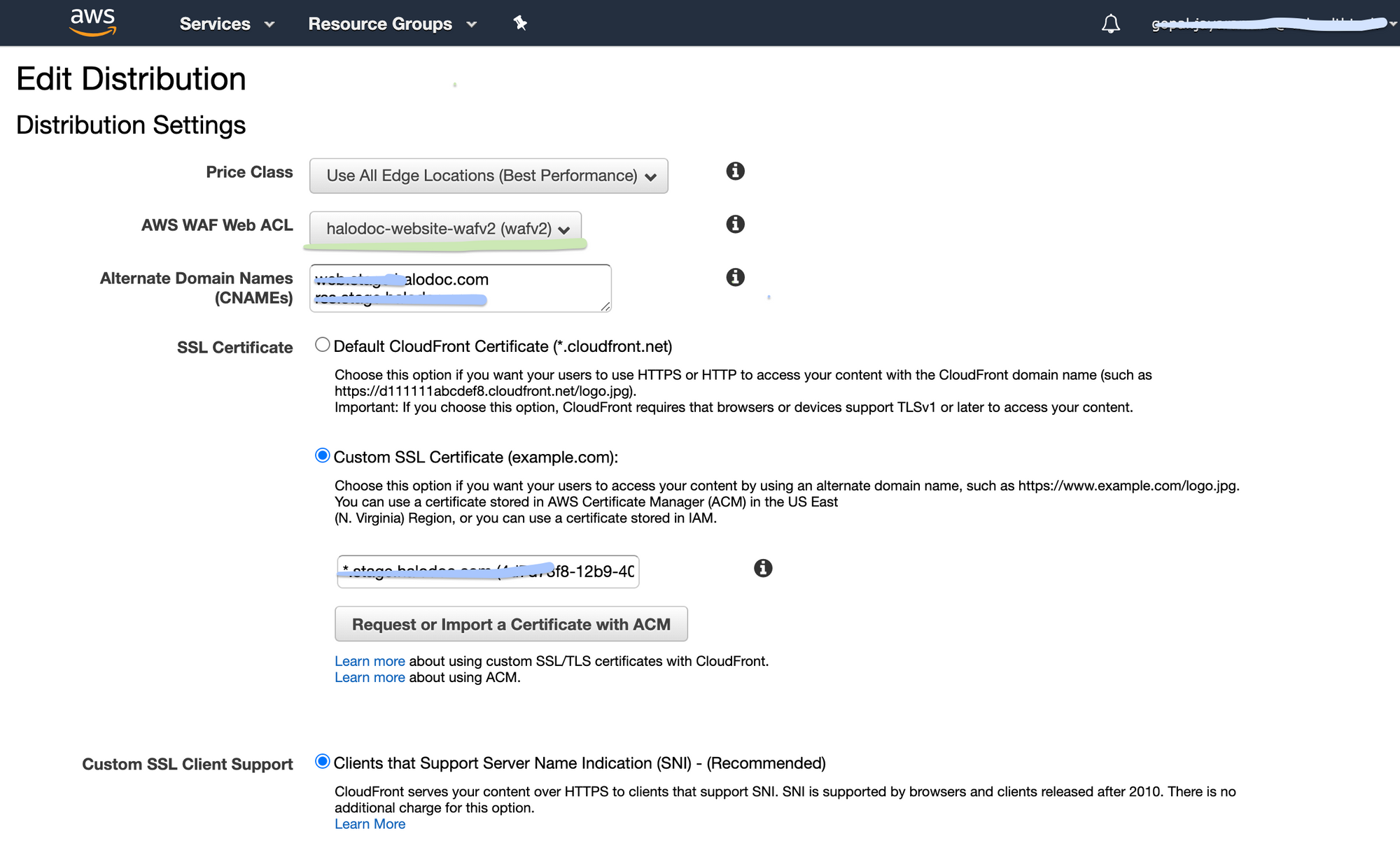Screen dimensions: 1400x850
Task: Click the custom certificate input field
Action: pyautogui.click(x=488, y=572)
